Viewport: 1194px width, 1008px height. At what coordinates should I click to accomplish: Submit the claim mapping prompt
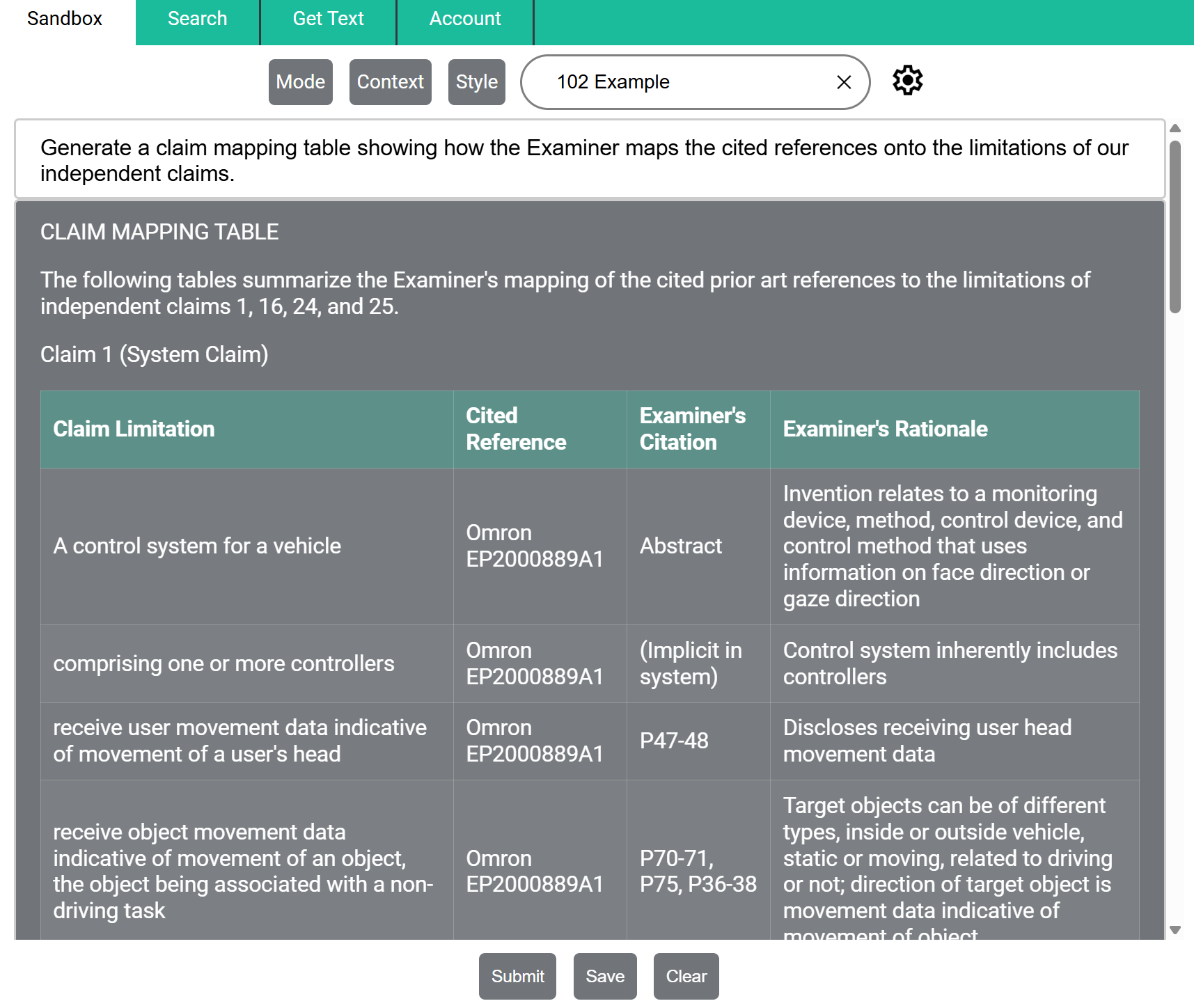pyautogui.click(x=517, y=976)
